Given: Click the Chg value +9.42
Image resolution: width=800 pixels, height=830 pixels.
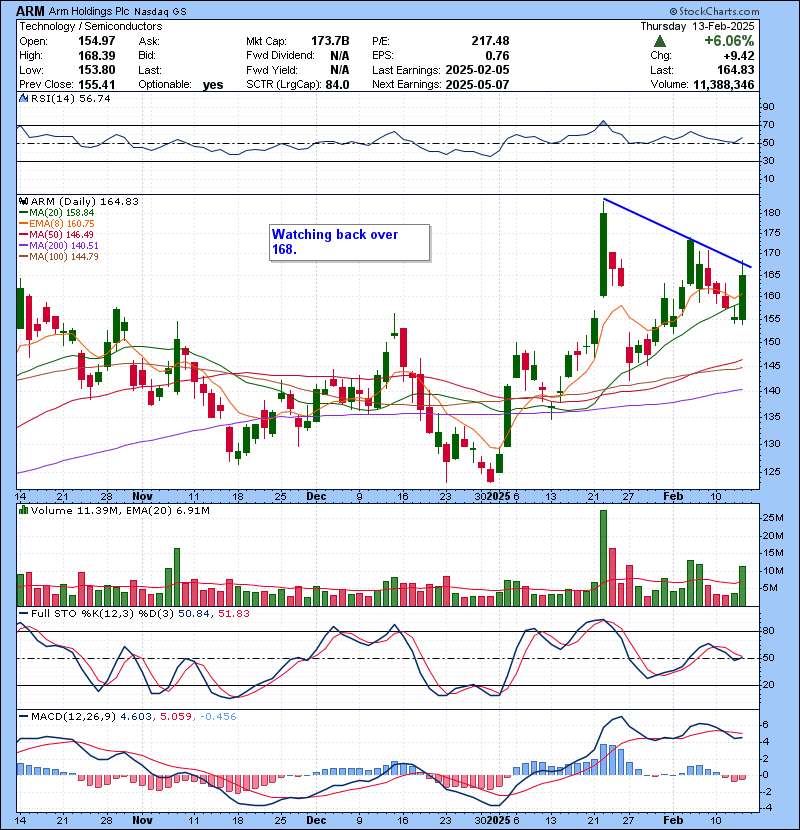Looking at the screenshot, I should (x=739, y=56).
